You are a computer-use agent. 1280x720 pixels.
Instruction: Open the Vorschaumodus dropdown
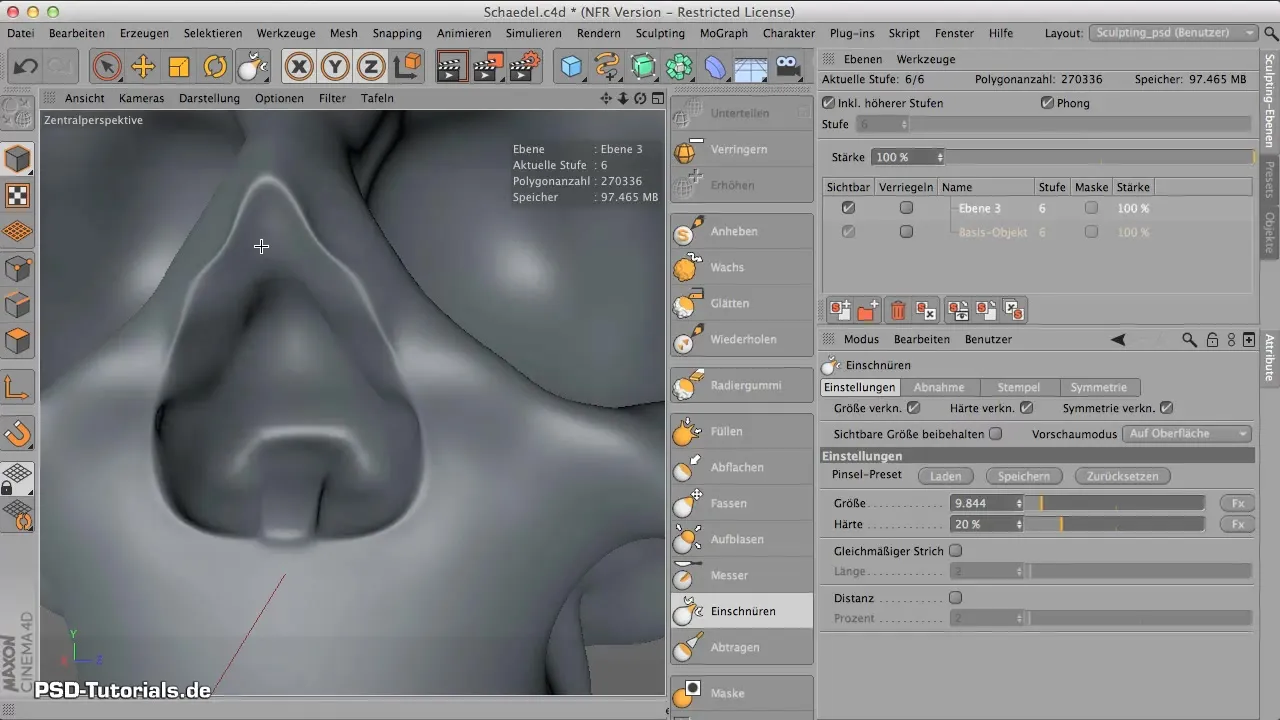1187,434
